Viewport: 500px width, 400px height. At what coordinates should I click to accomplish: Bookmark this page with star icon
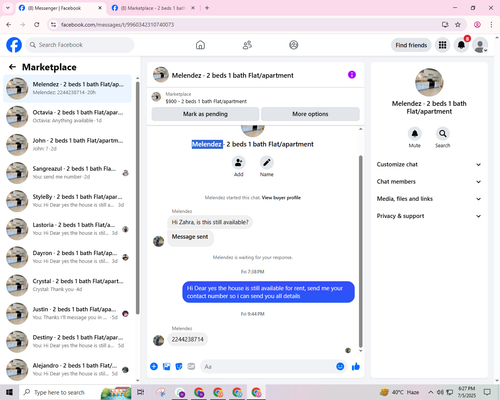(x=458, y=25)
